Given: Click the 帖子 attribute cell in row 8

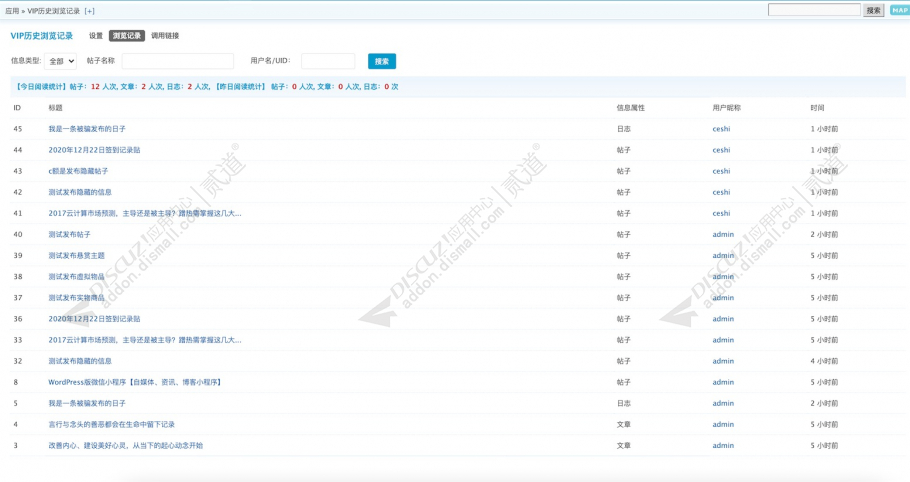Looking at the screenshot, I should 624,382.
